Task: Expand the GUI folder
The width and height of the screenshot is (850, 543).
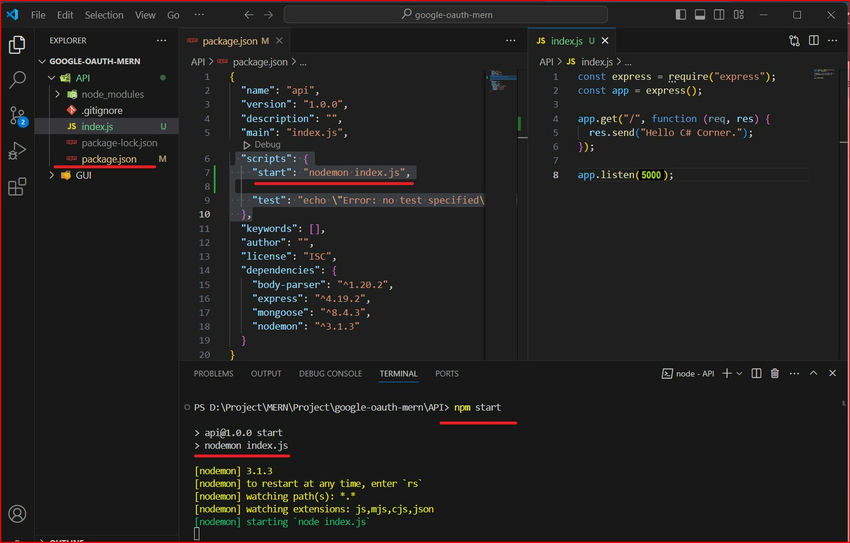Action: (x=83, y=175)
